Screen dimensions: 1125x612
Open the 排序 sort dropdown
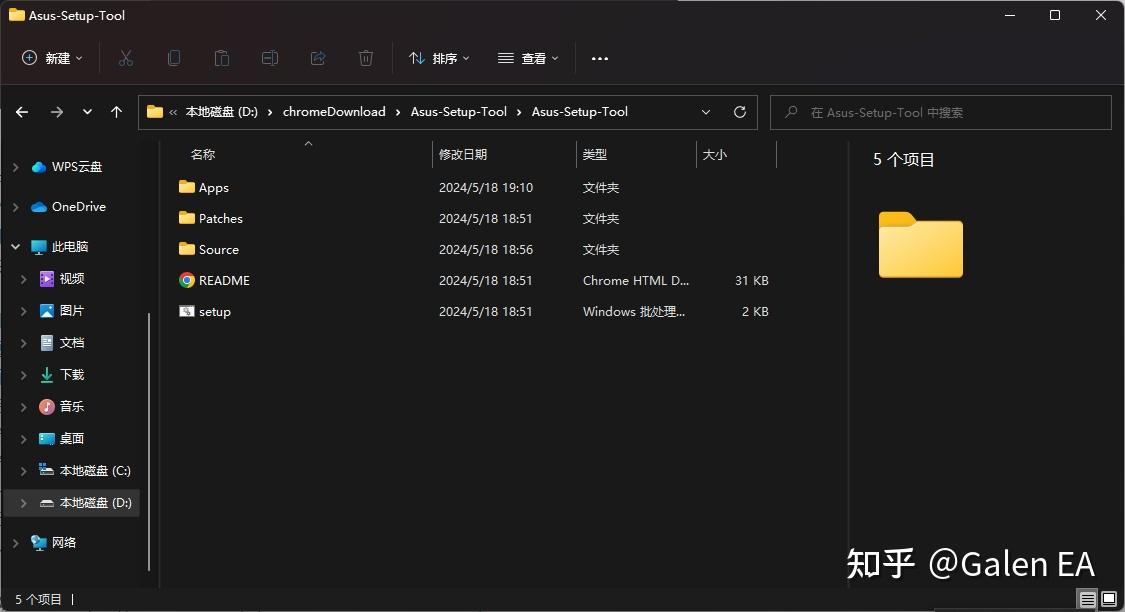[x=439, y=58]
